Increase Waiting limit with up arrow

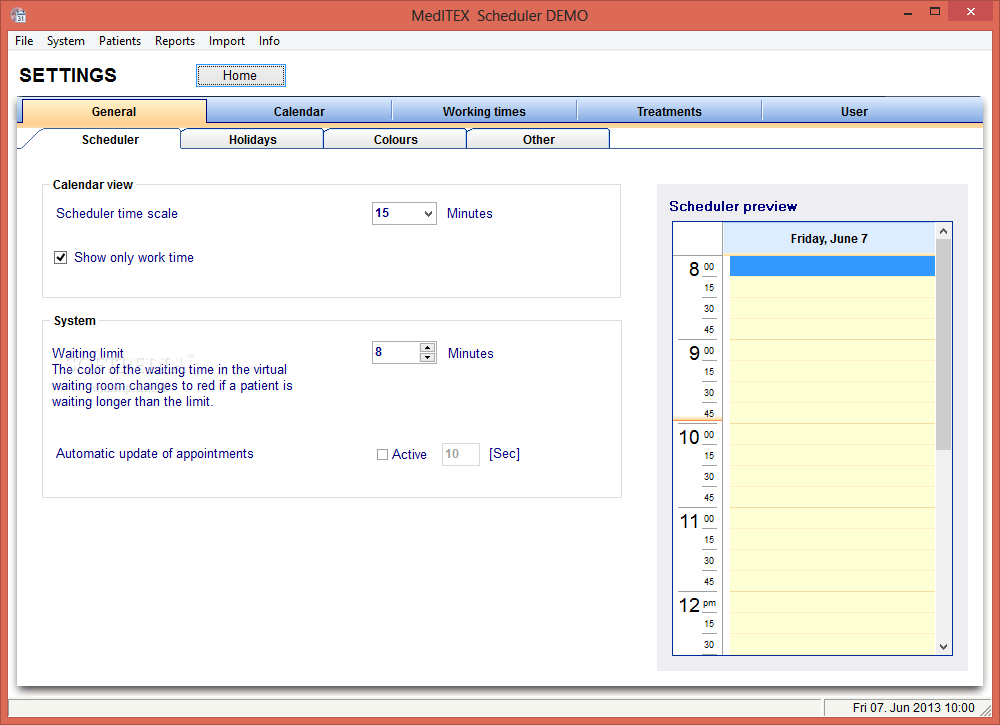click(x=428, y=348)
